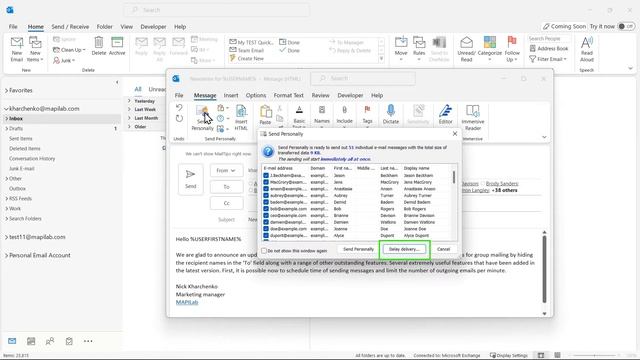Open Send / Receive tab in main window
This screenshot has width=640, height=360.
click(x=70, y=27)
